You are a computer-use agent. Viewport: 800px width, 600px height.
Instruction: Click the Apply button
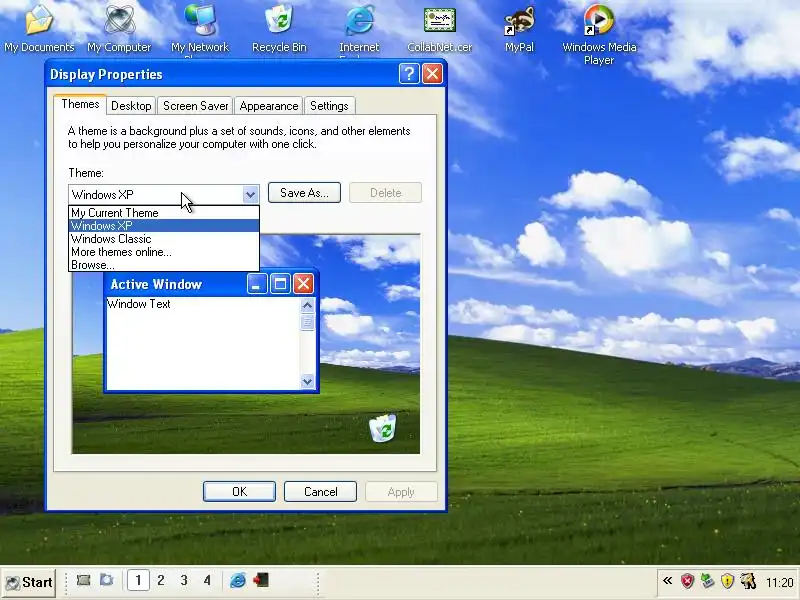401,491
